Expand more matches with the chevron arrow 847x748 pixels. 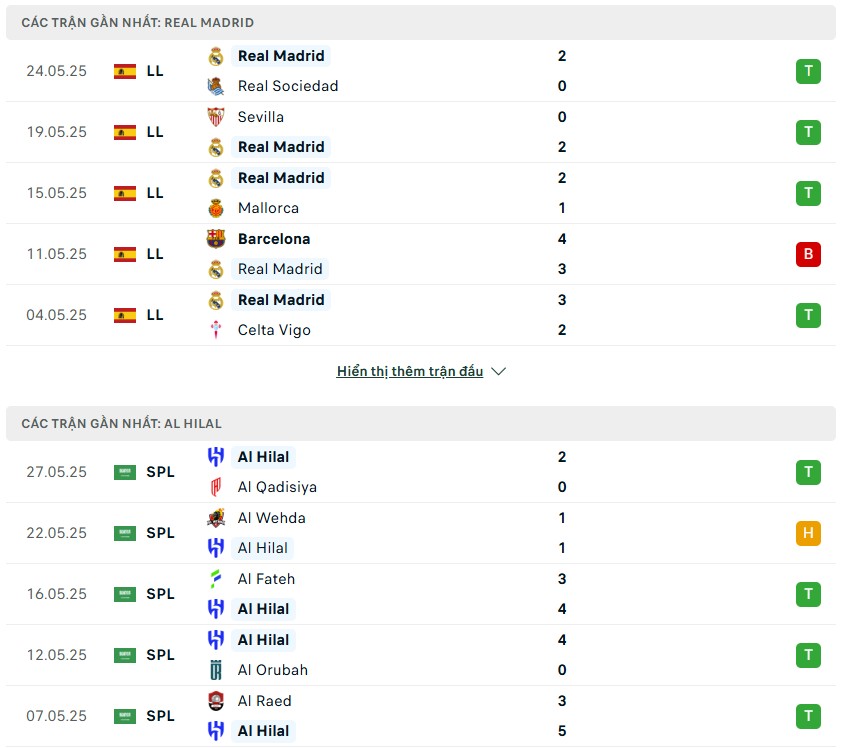[499, 372]
